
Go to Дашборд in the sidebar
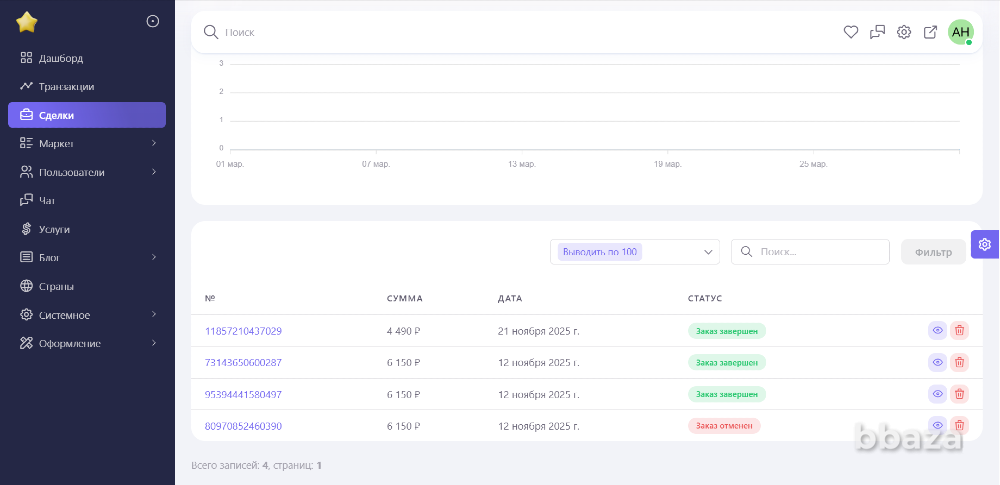(x=60, y=58)
